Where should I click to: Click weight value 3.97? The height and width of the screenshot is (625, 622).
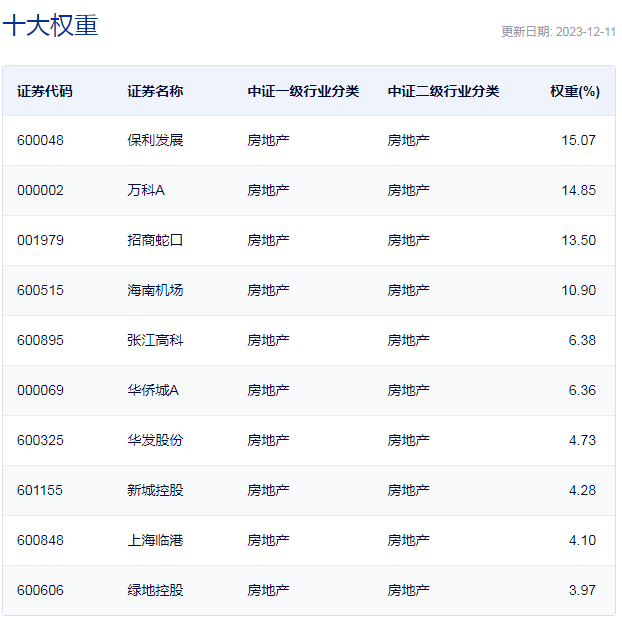(582, 590)
